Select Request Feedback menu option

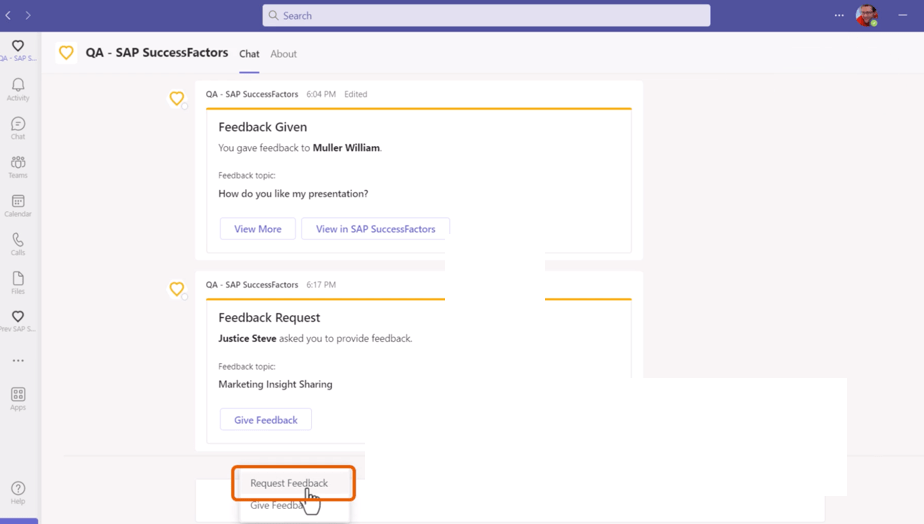289,483
